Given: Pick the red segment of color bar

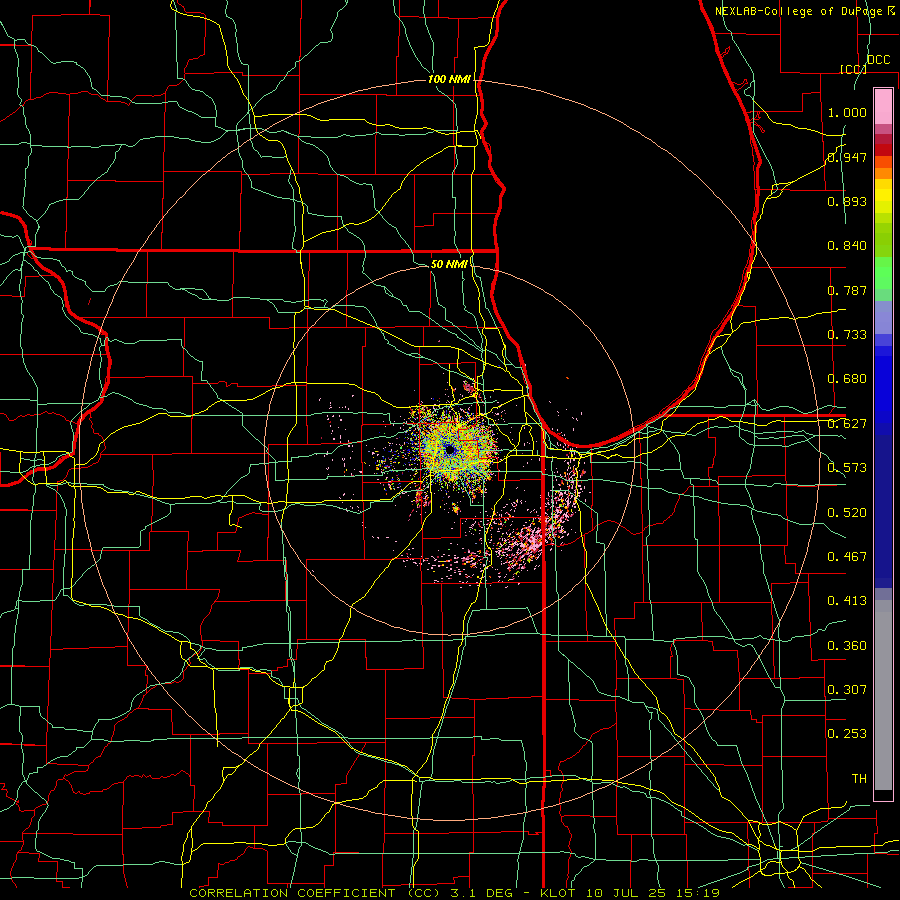Looking at the screenshot, I should (883, 150).
